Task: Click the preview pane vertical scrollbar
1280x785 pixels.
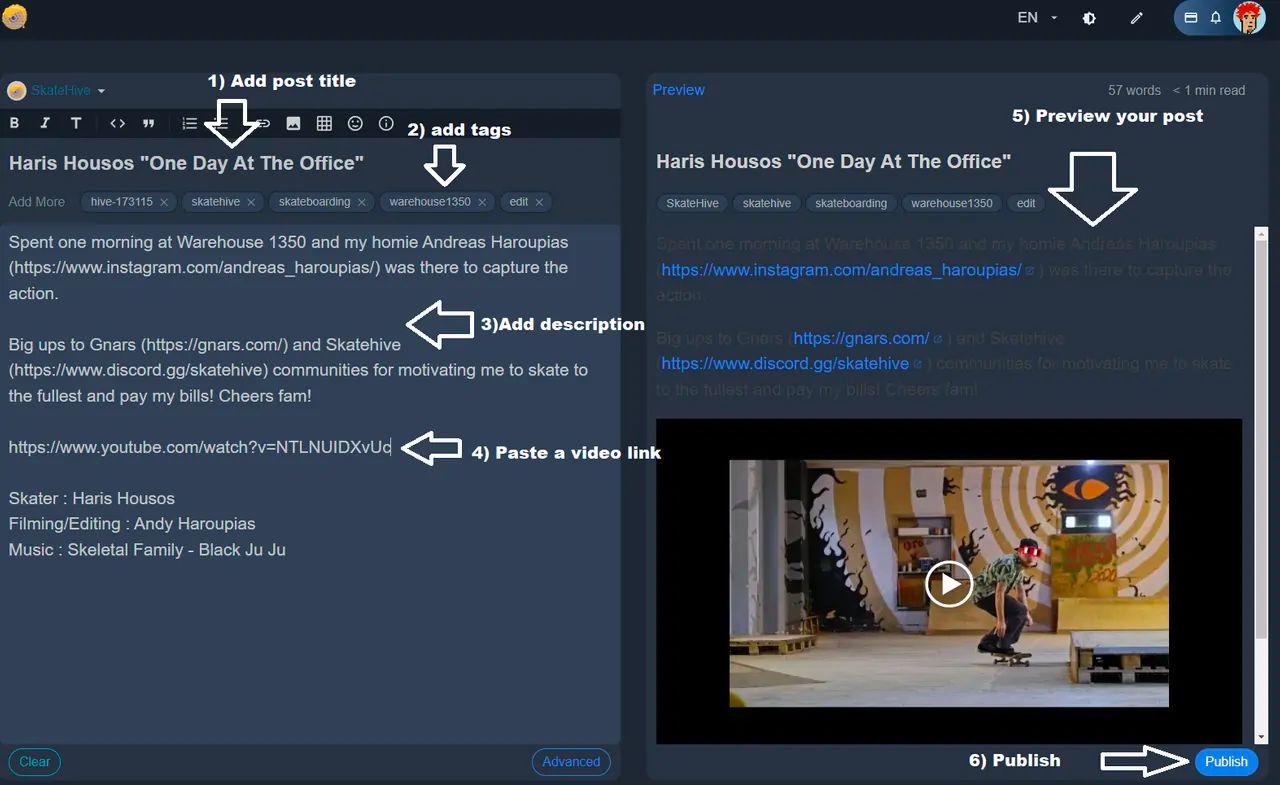Action: pyautogui.click(x=1260, y=485)
